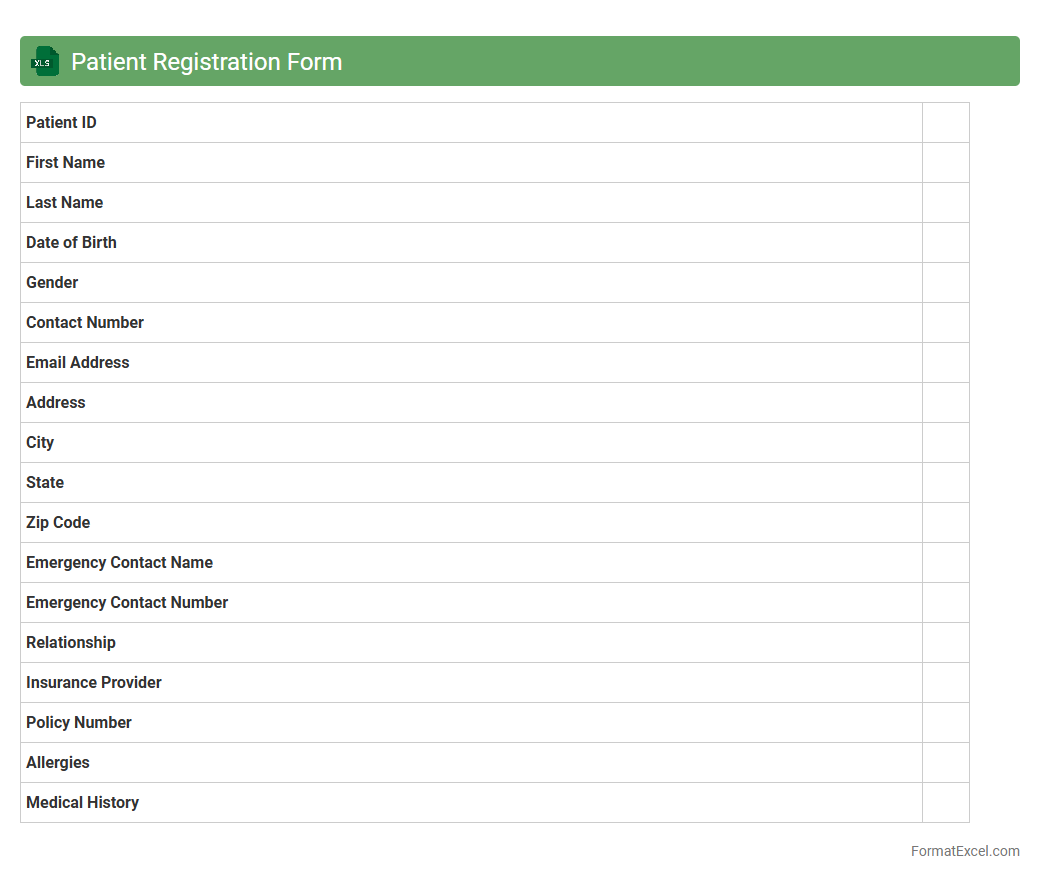Click the Address row label
This screenshot has height=880, width=1040.
[x=56, y=403]
